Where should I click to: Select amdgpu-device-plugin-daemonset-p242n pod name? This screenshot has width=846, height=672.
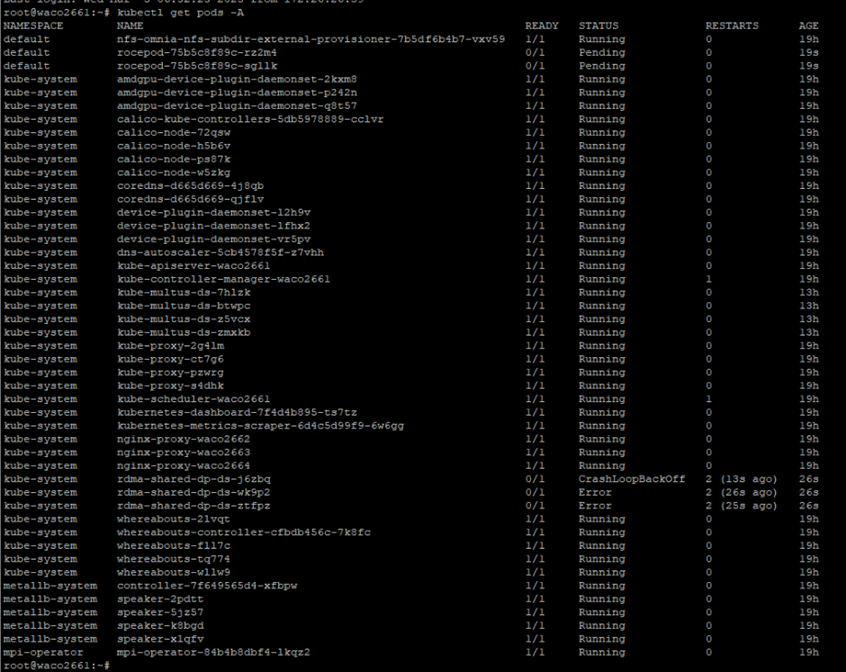coord(237,92)
